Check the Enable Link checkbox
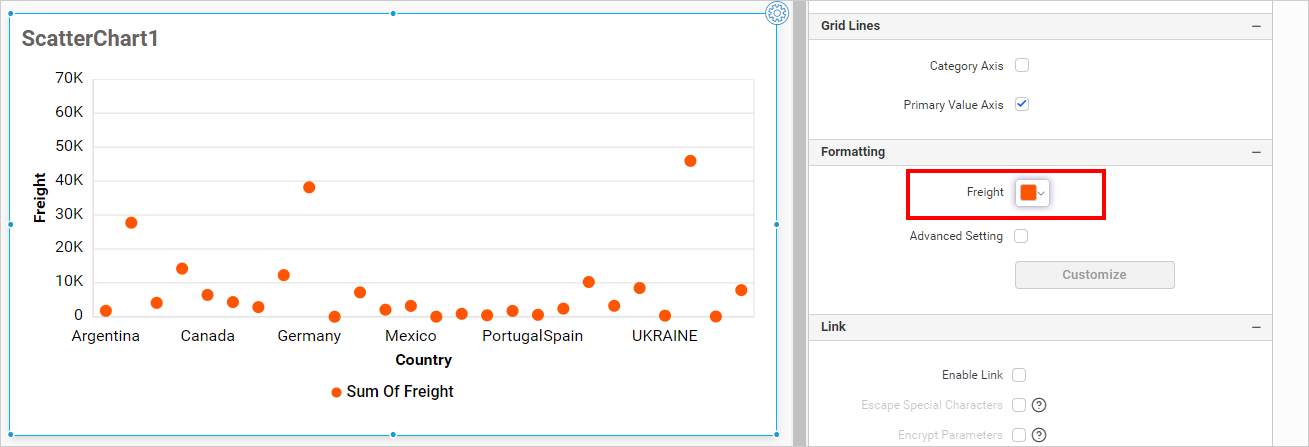This screenshot has height=447, width=1309. click(x=1019, y=375)
